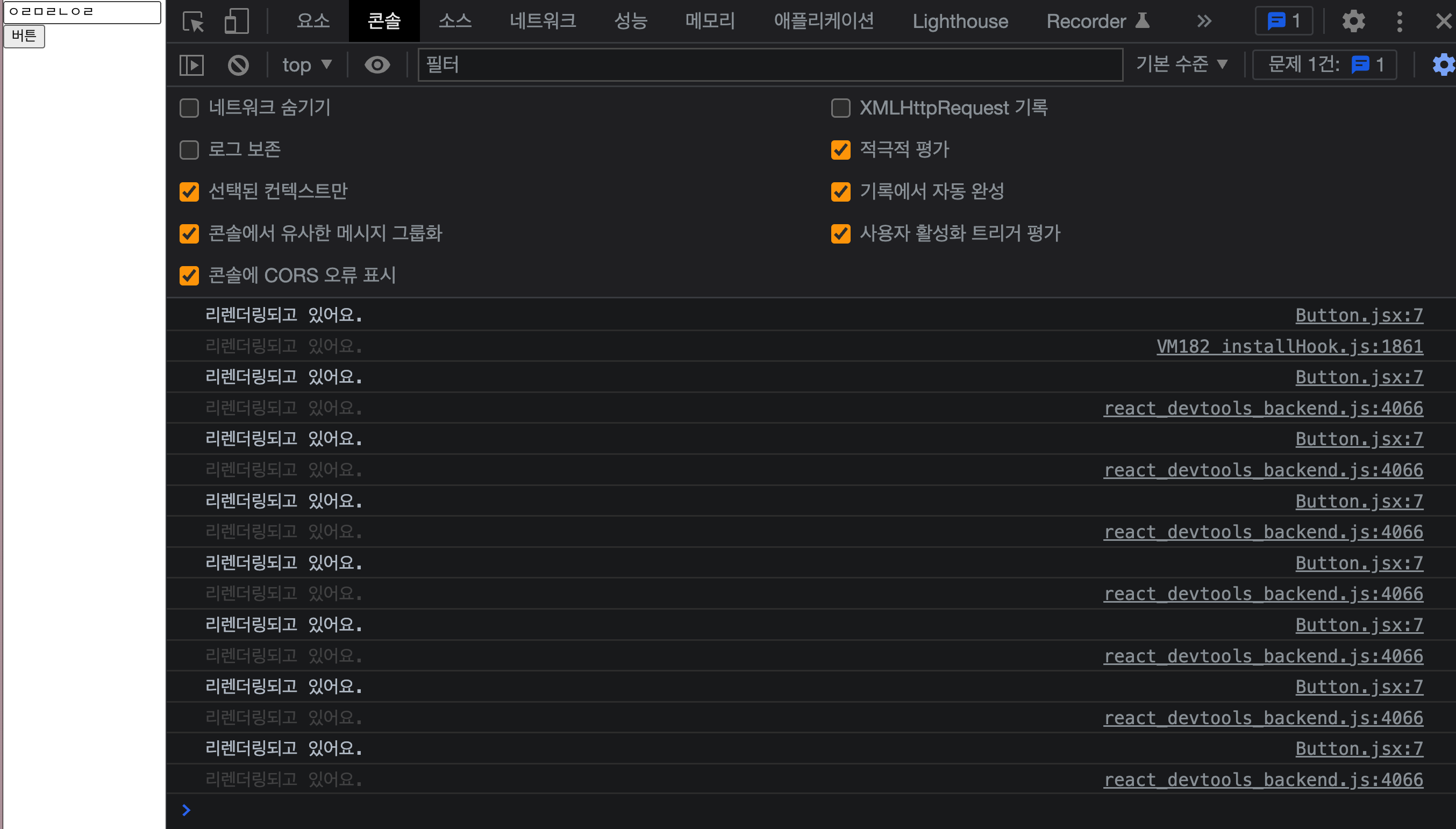Screen dimensions: 1456x829
Task: Click the blue console settings gear
Action: point(1443,65)
